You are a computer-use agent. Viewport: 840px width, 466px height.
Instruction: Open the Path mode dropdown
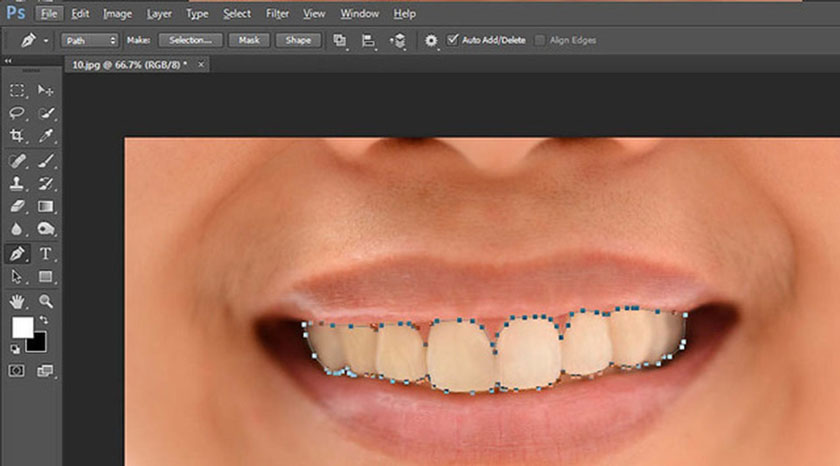(89, 40)
